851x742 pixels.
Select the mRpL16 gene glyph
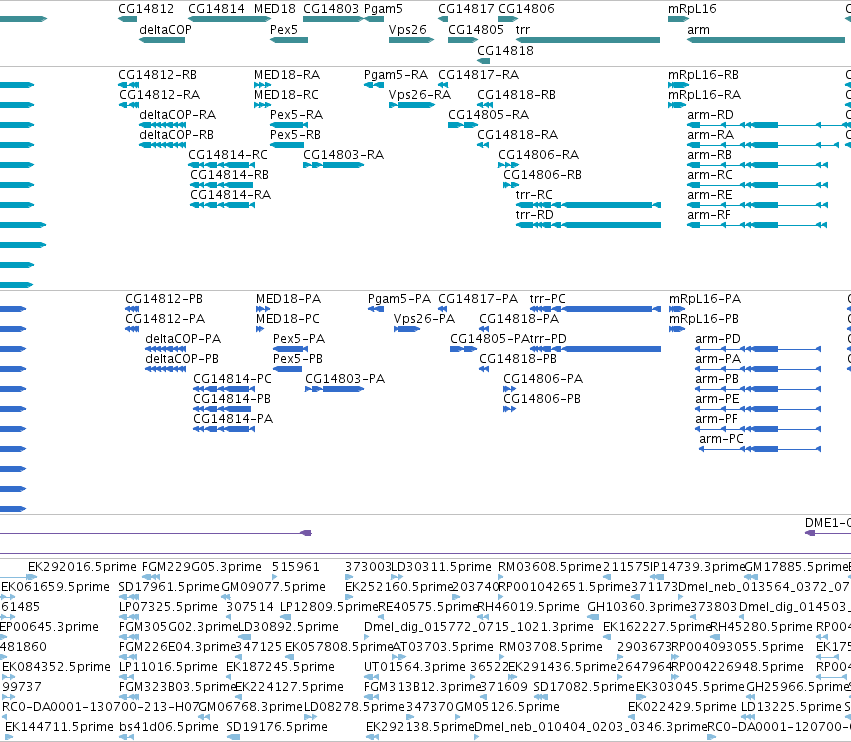tap(678, 19)
